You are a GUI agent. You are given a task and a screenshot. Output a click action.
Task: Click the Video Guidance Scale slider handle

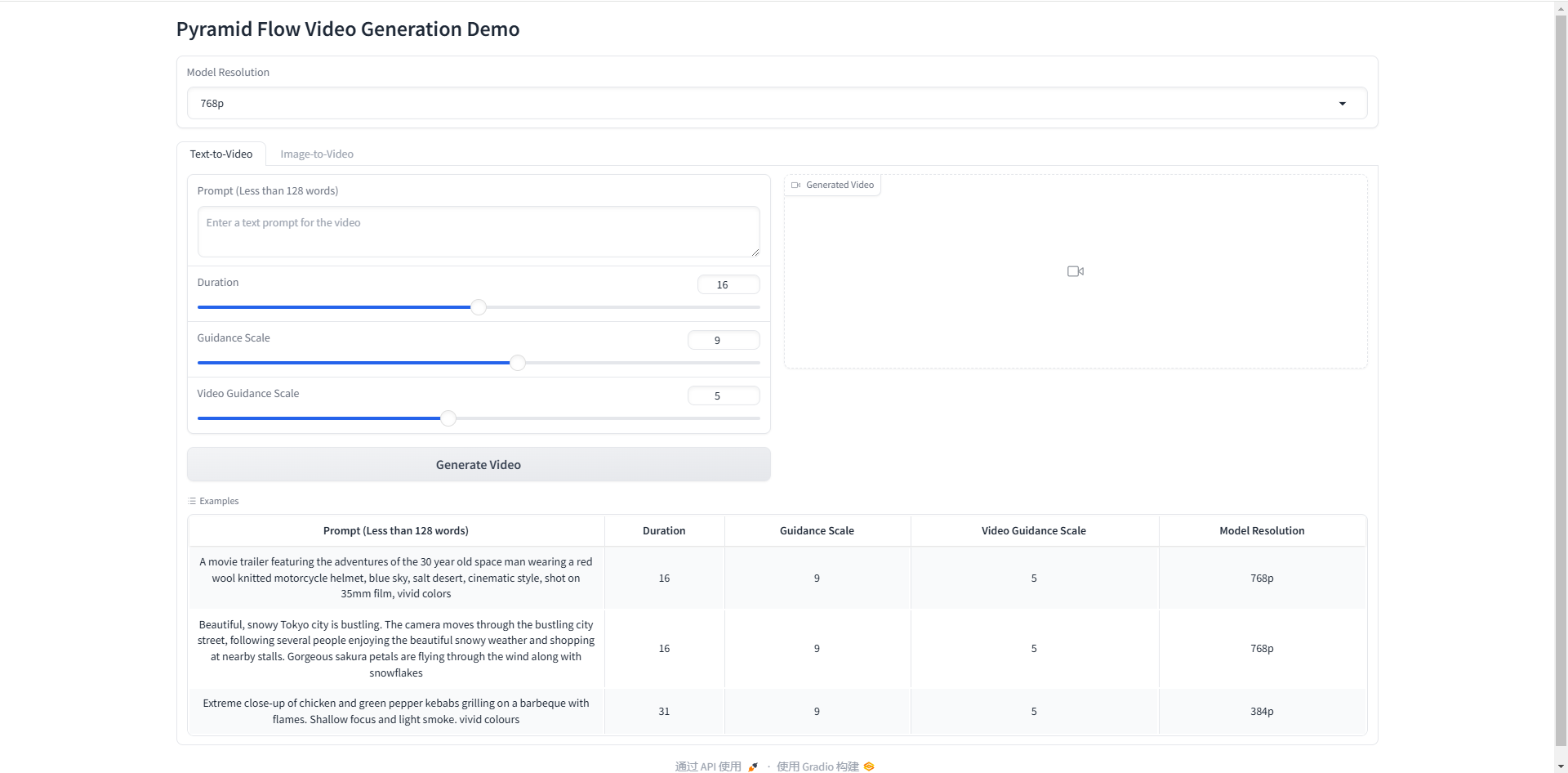click(448, 418)
